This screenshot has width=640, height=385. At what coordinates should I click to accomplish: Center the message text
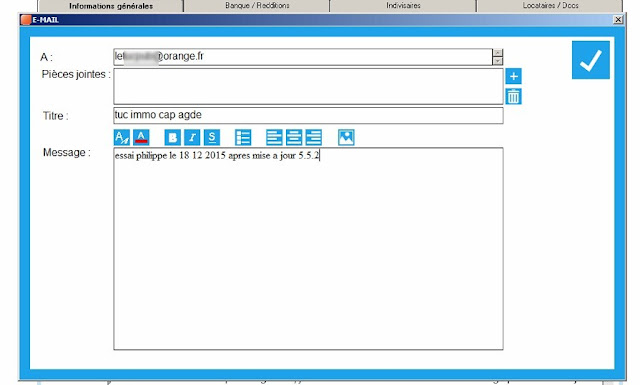[294, 138]
